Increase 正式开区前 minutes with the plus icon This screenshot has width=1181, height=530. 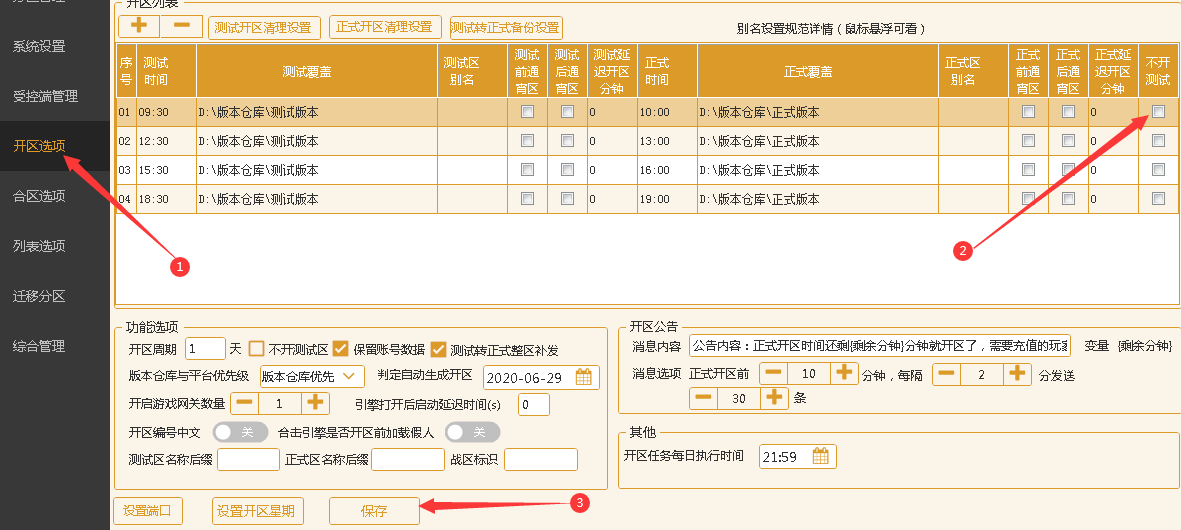click(845, 373)
